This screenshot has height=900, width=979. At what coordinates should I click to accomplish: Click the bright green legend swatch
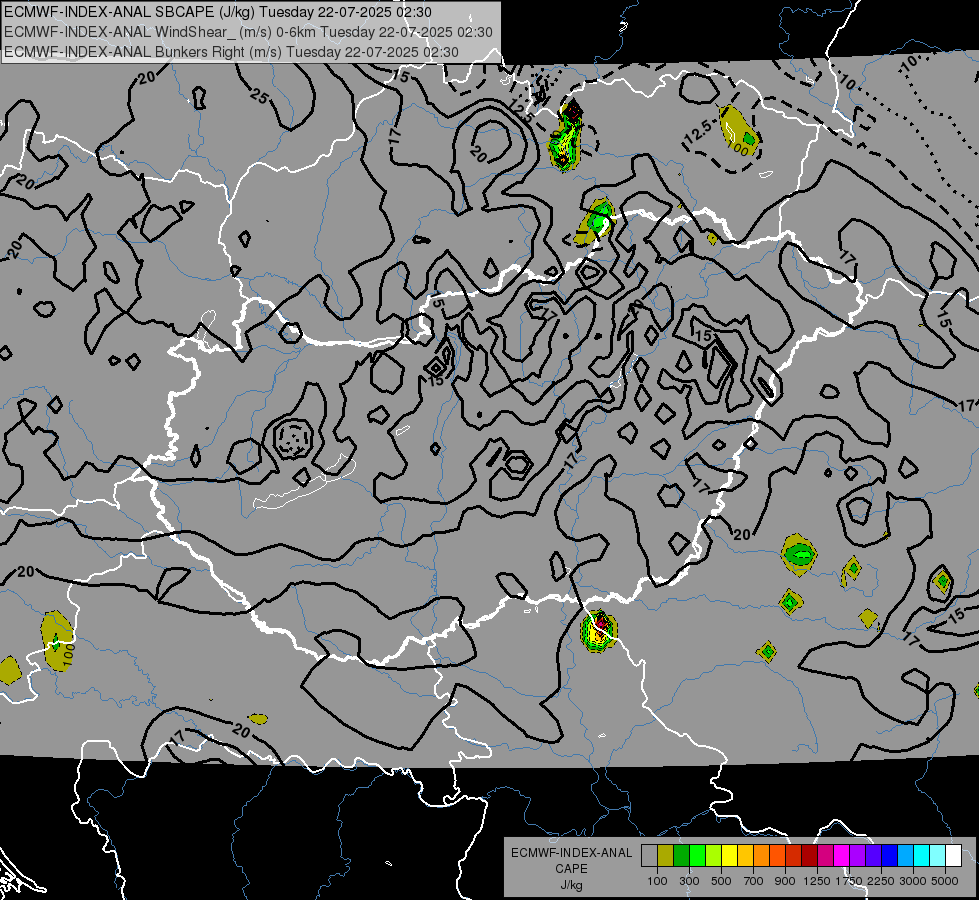point(697,856)
